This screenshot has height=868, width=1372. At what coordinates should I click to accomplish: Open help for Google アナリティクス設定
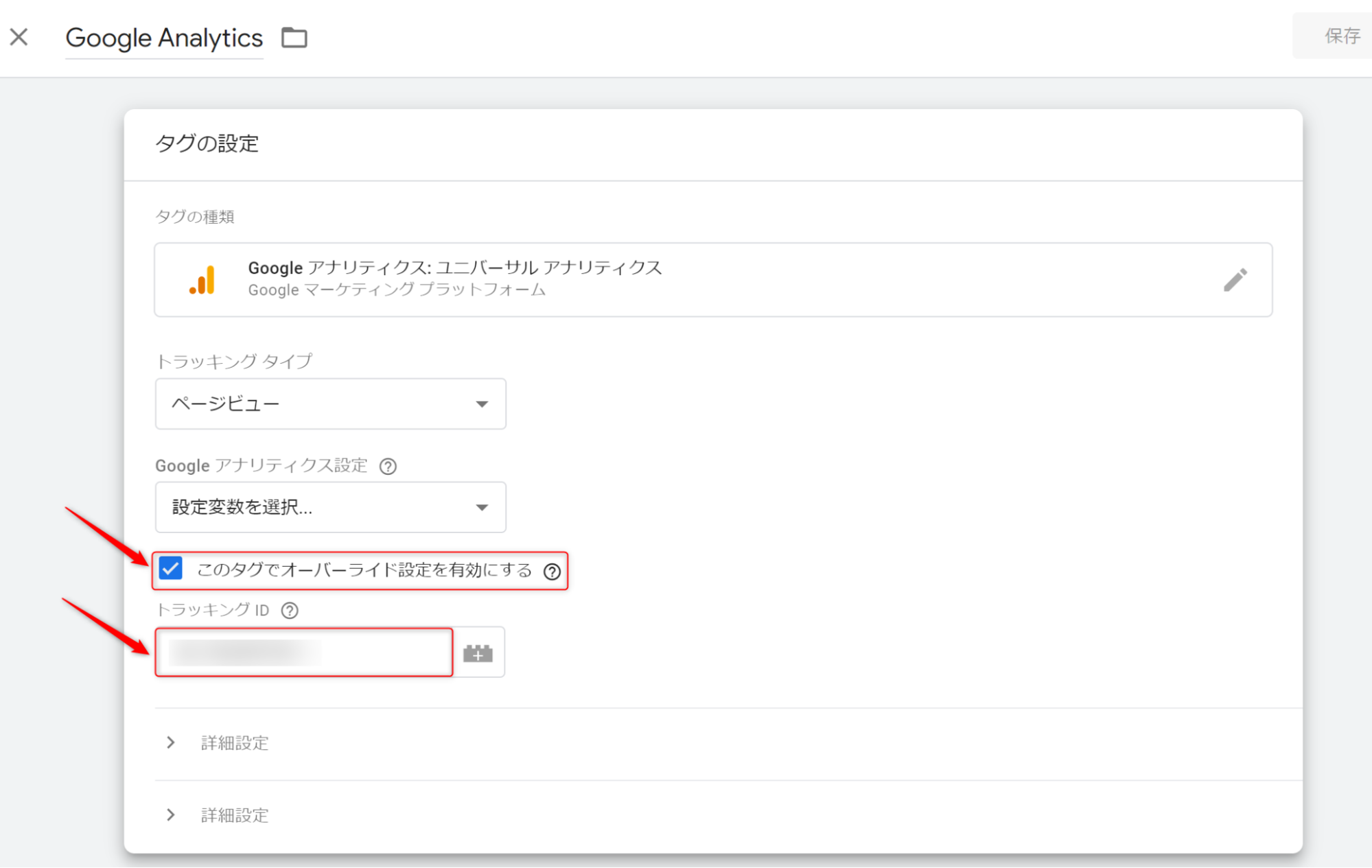pos(388,467)
